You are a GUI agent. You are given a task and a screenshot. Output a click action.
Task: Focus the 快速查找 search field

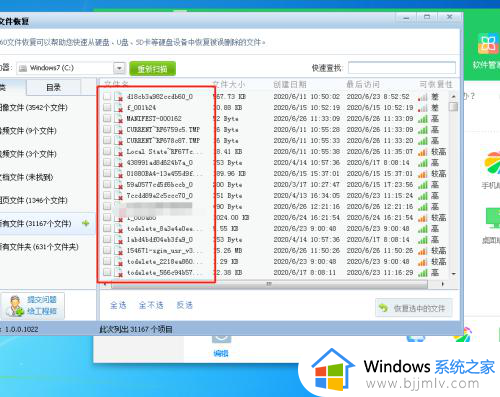402,68
